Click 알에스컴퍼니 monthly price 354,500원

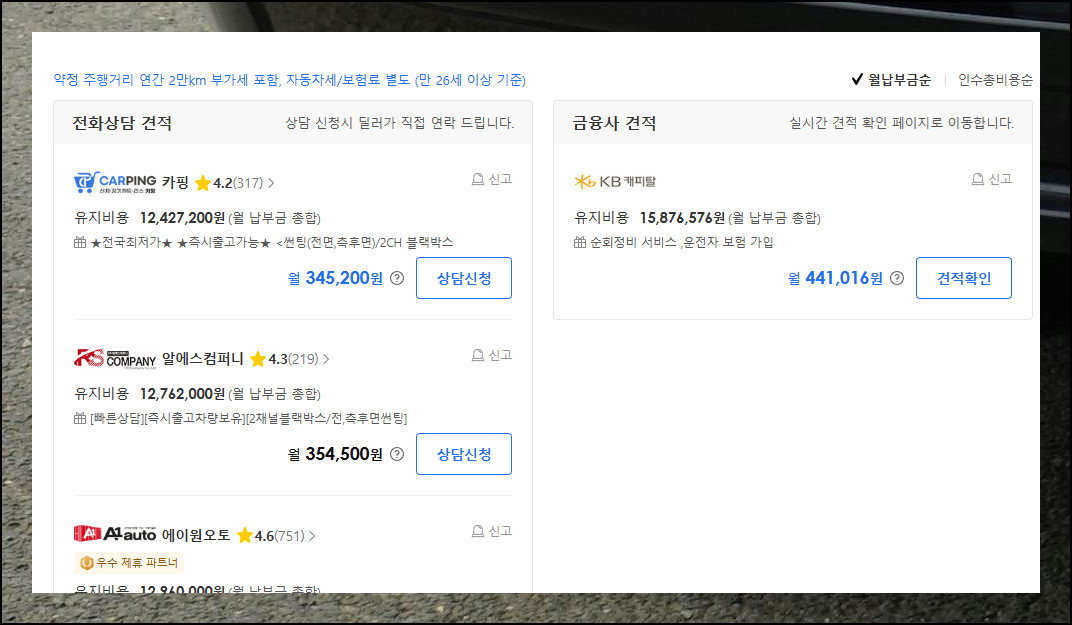tap(335, 454)
